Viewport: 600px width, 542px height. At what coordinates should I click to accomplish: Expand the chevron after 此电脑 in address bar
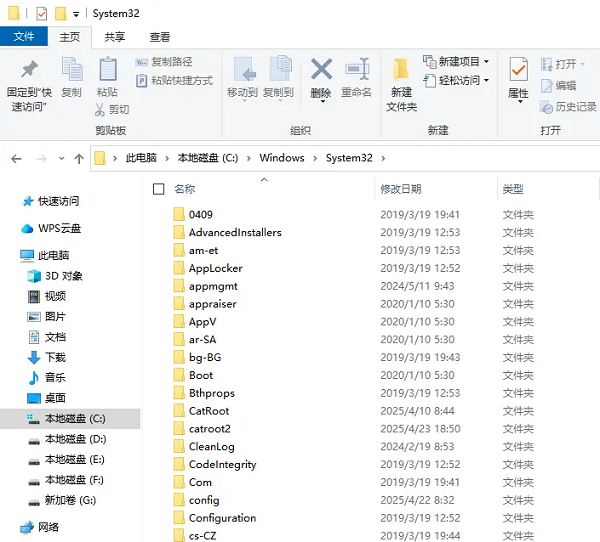[167, 158]
